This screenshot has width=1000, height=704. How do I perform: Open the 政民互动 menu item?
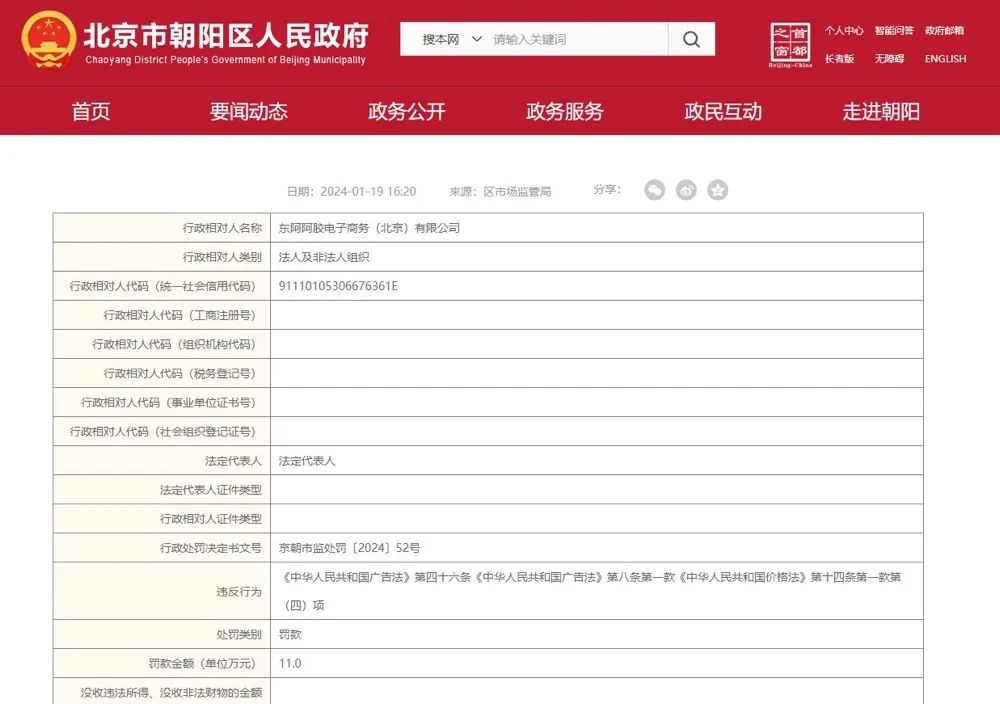click(x=723, y=112)
